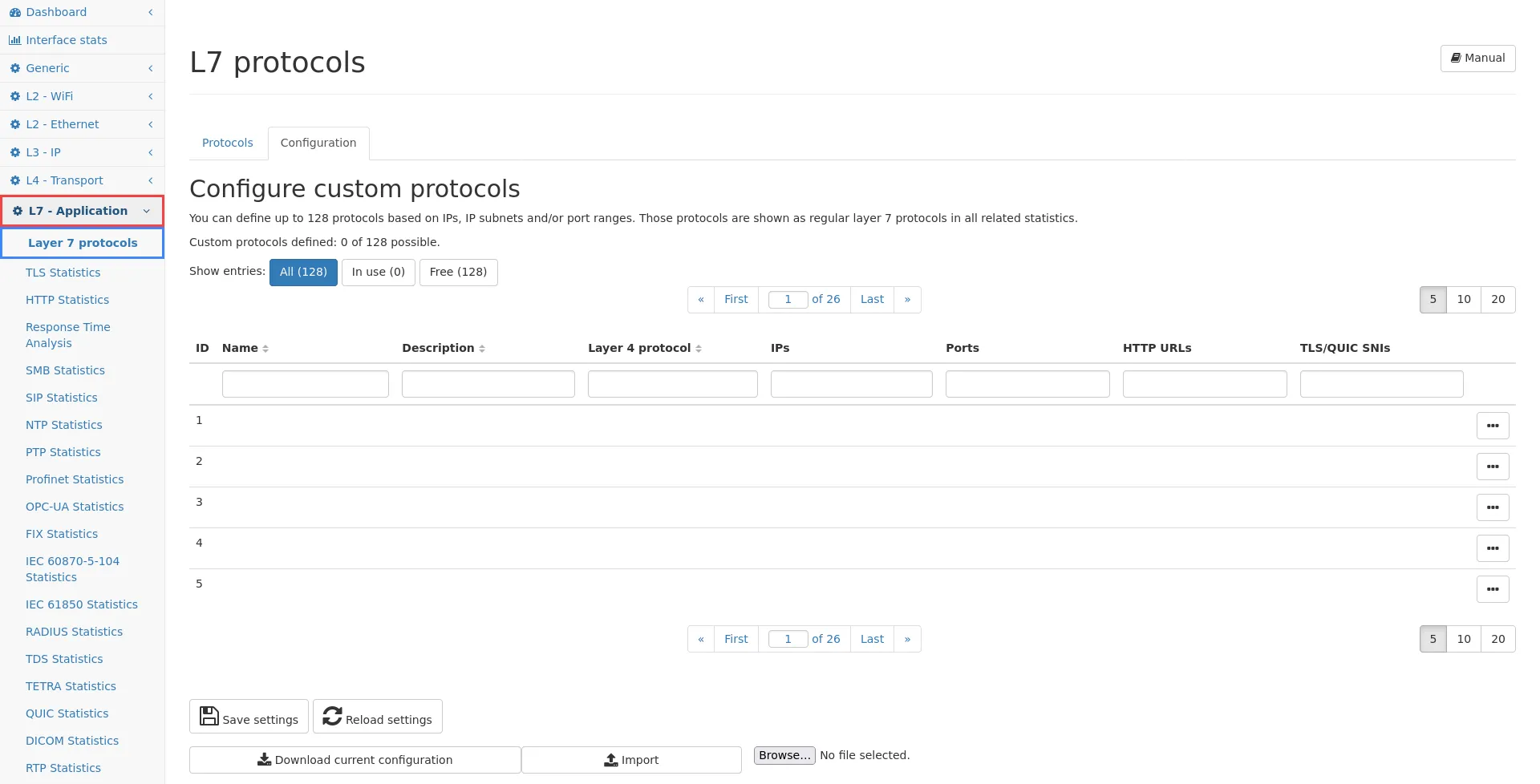The image size is (1540, 784).
Task: Click the Interface stats chart icon
Action: coord(14,40)
